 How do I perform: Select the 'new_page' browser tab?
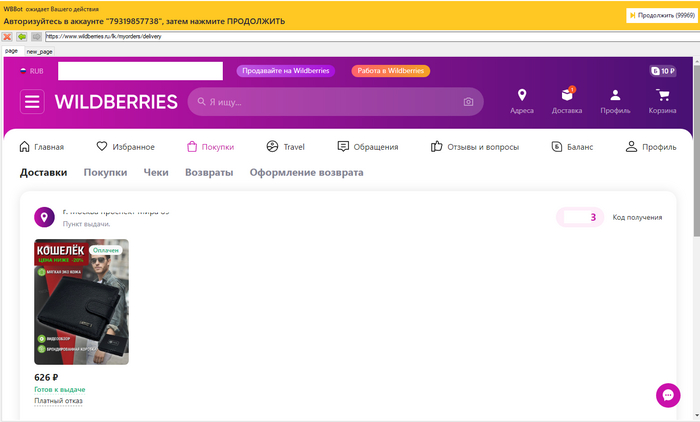(39, 51)
